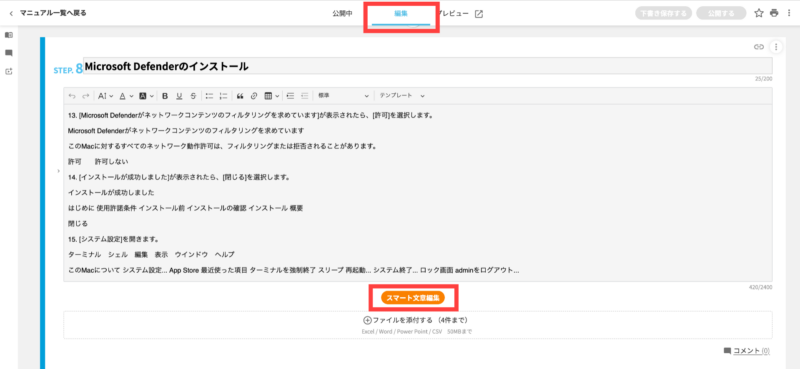The image size is (800, 369).
Task: Favorite this manual with the star icon
Action: pos(759,13)
